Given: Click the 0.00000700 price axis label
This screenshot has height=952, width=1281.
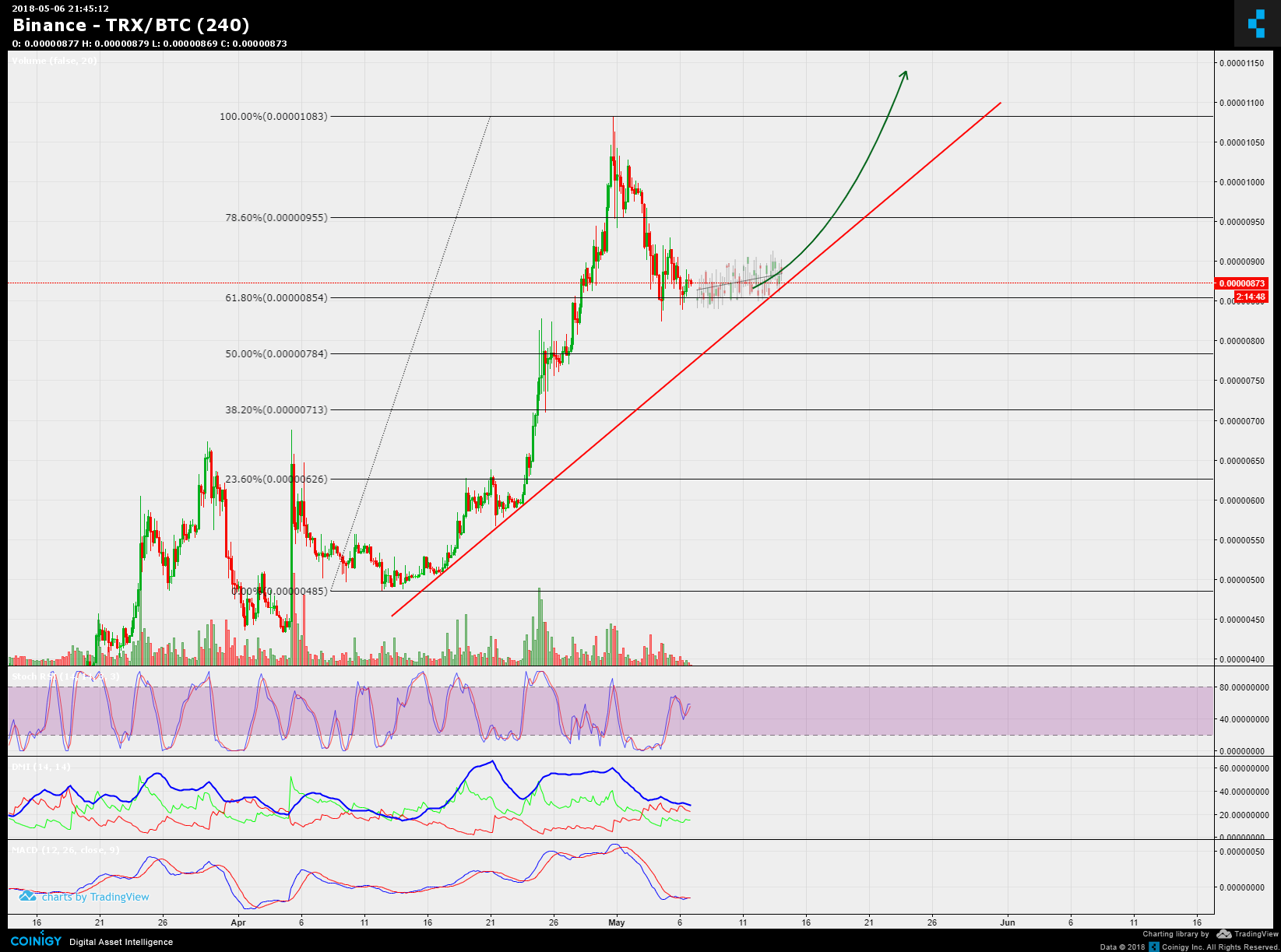Looking at the screenshot, I should 1242,421.
